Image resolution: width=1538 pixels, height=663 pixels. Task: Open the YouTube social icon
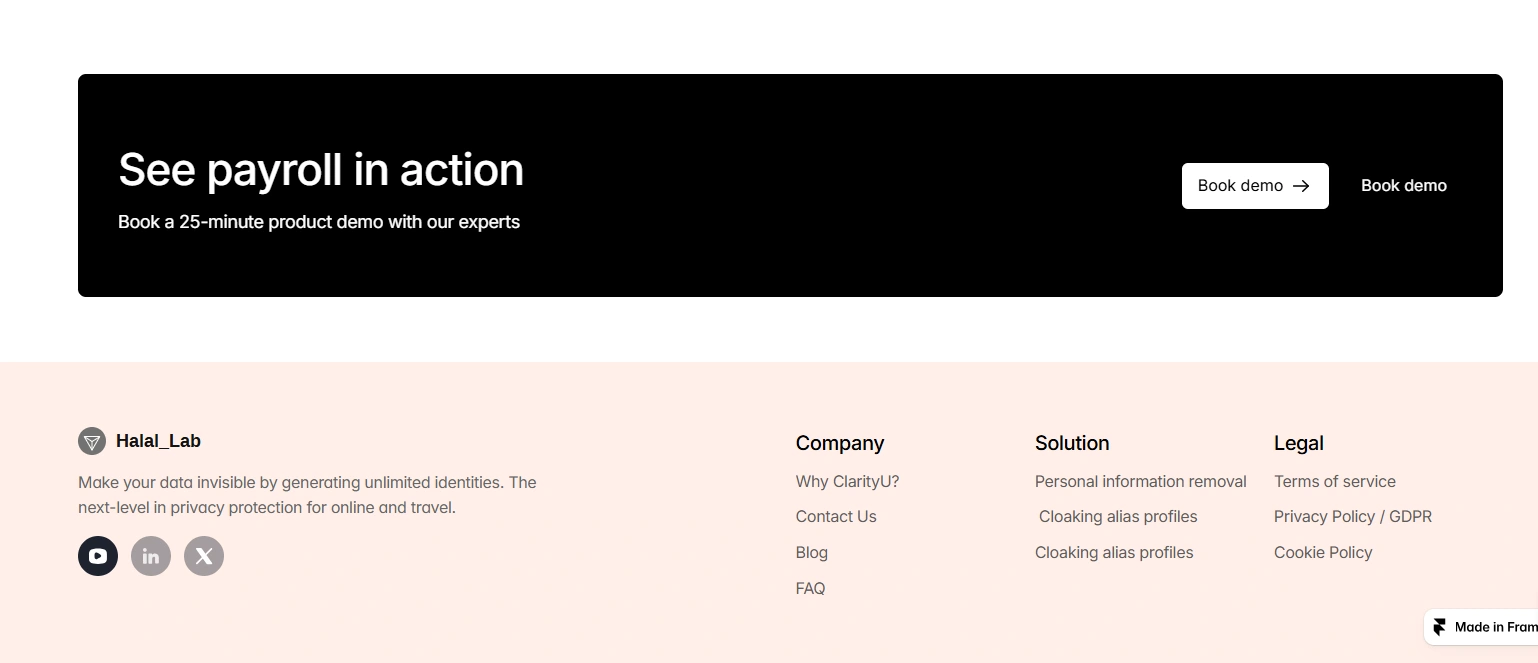click(x=98, y=556)
